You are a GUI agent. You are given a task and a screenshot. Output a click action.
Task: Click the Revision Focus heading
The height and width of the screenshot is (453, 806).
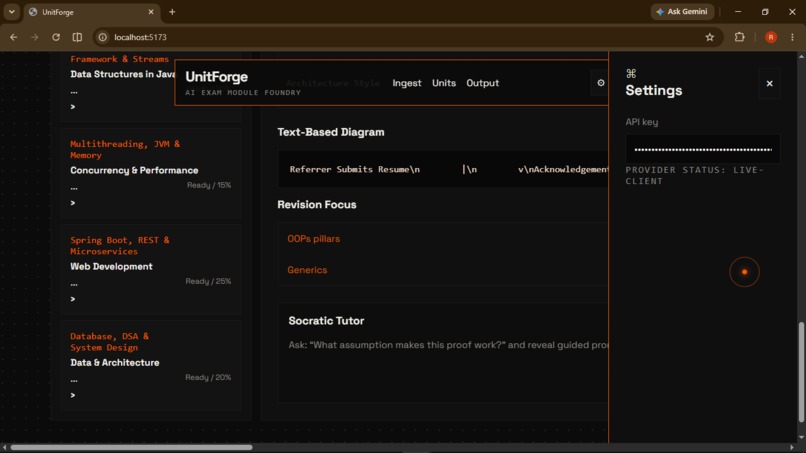317,205
